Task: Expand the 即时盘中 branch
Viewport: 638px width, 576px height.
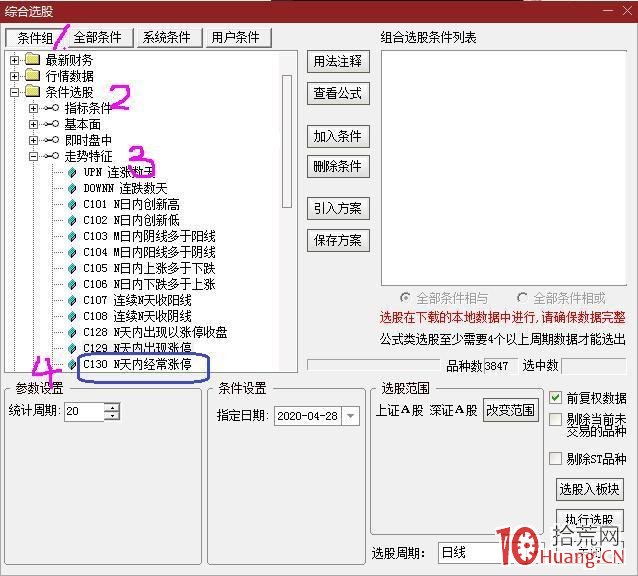Action: click(x=33, y=140)
